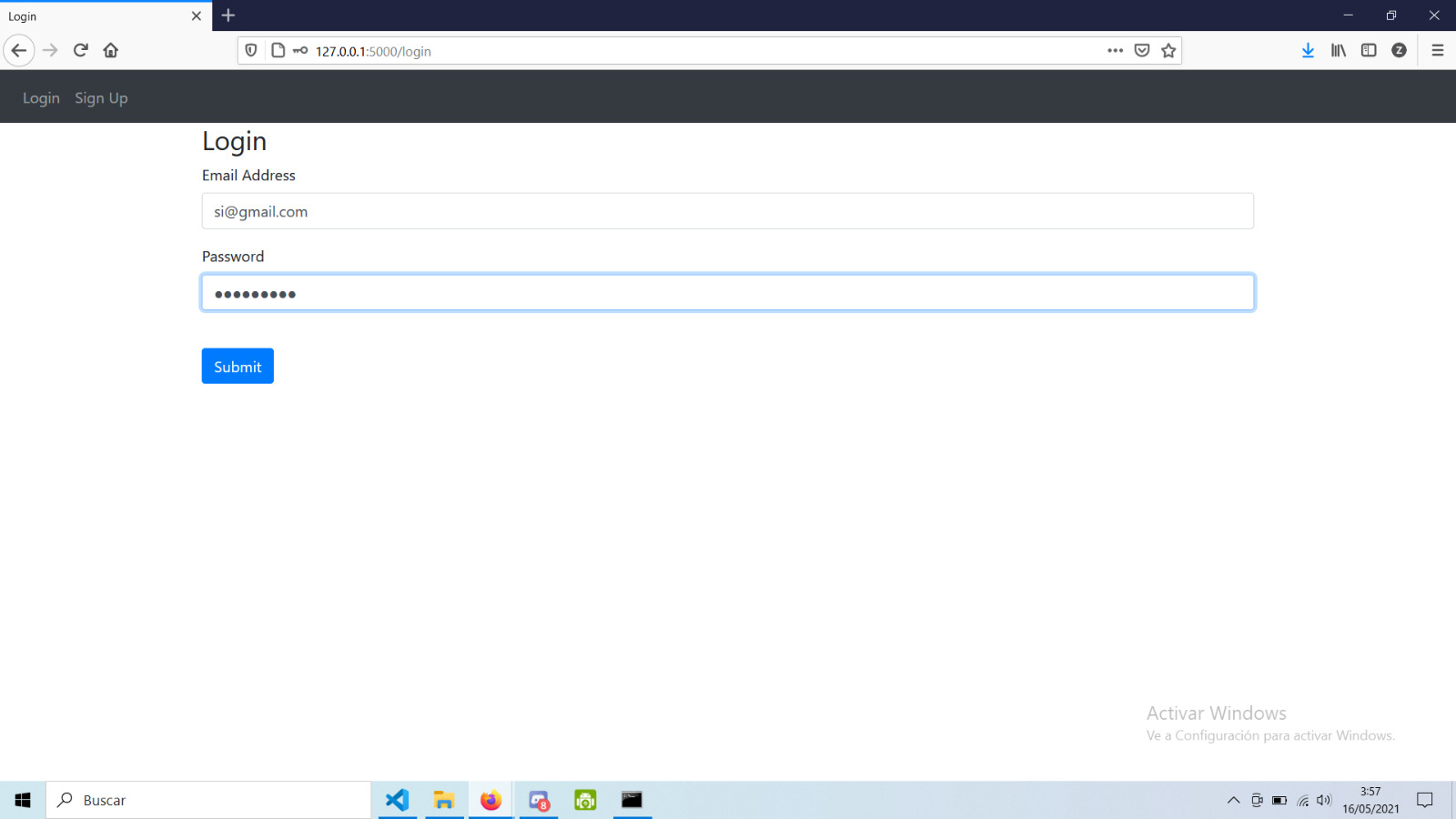The image size is (1456, 819).
Task: Click the Buscar taskbar search box
Action: pos(208,800)
